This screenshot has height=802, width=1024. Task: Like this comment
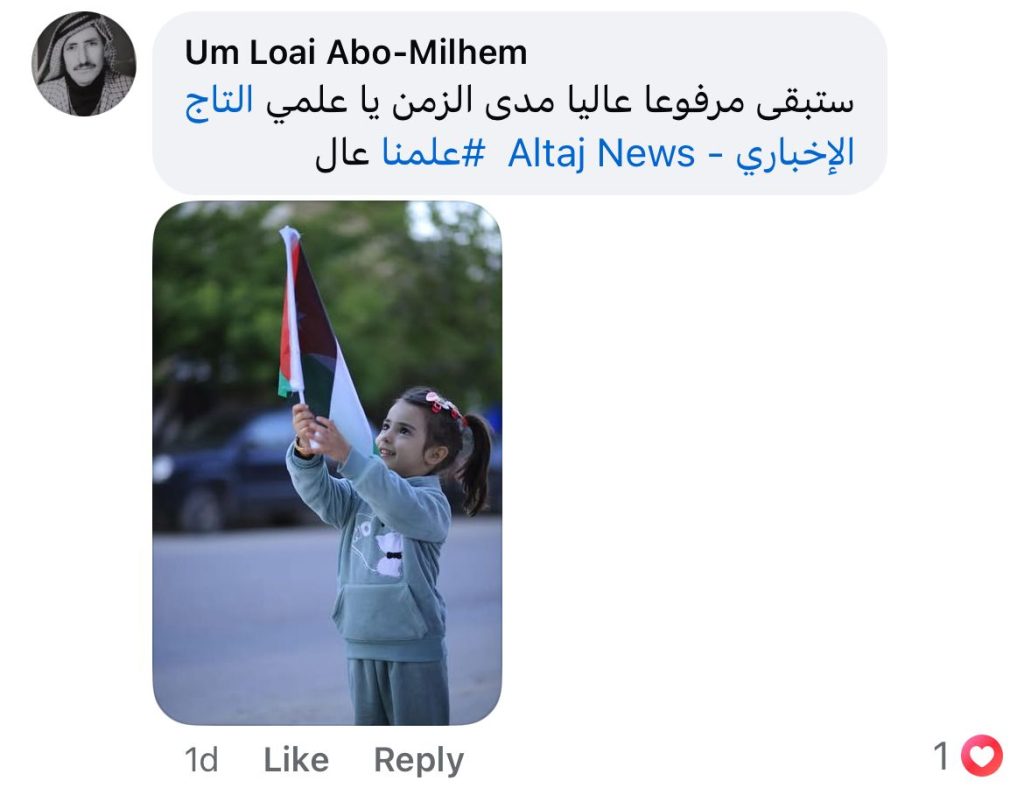click(x=296, y=760)
